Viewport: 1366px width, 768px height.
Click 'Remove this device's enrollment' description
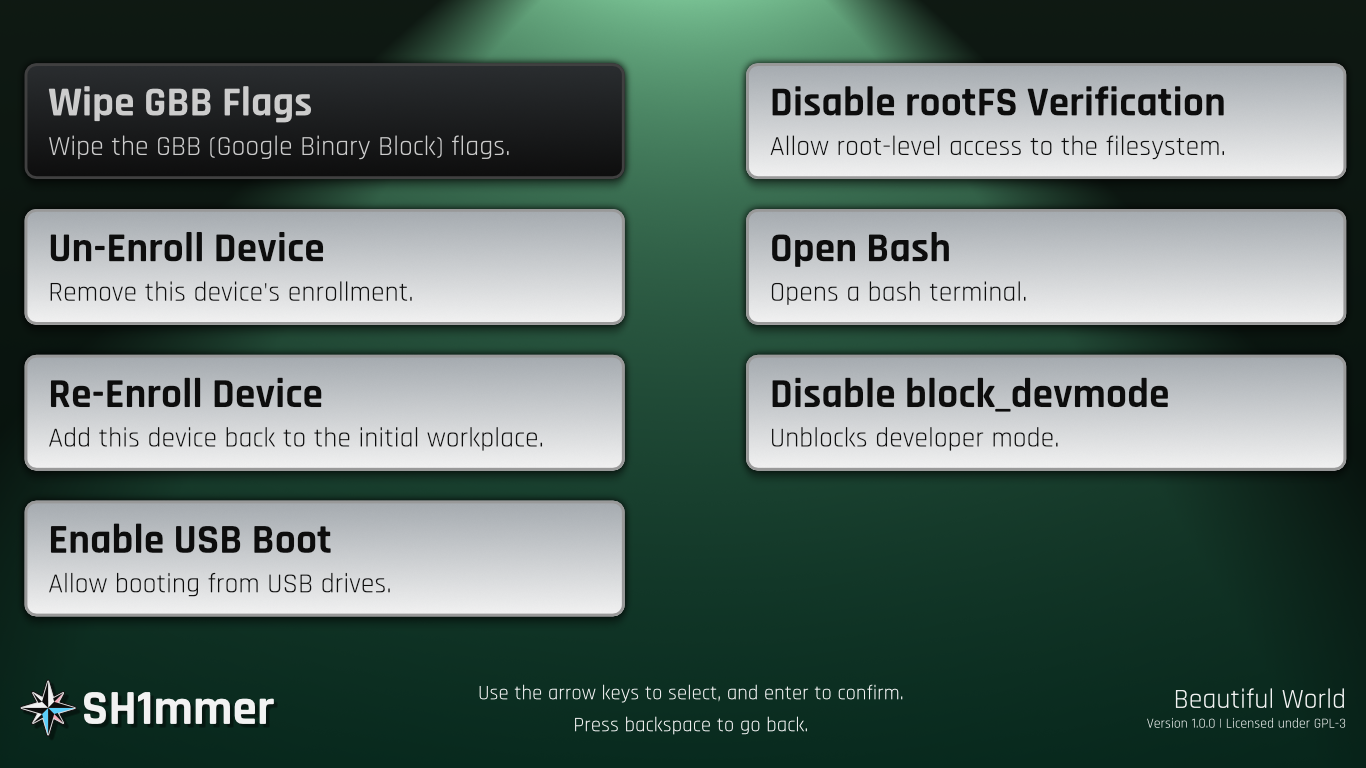pyautogui.click(x=230, y=293)
